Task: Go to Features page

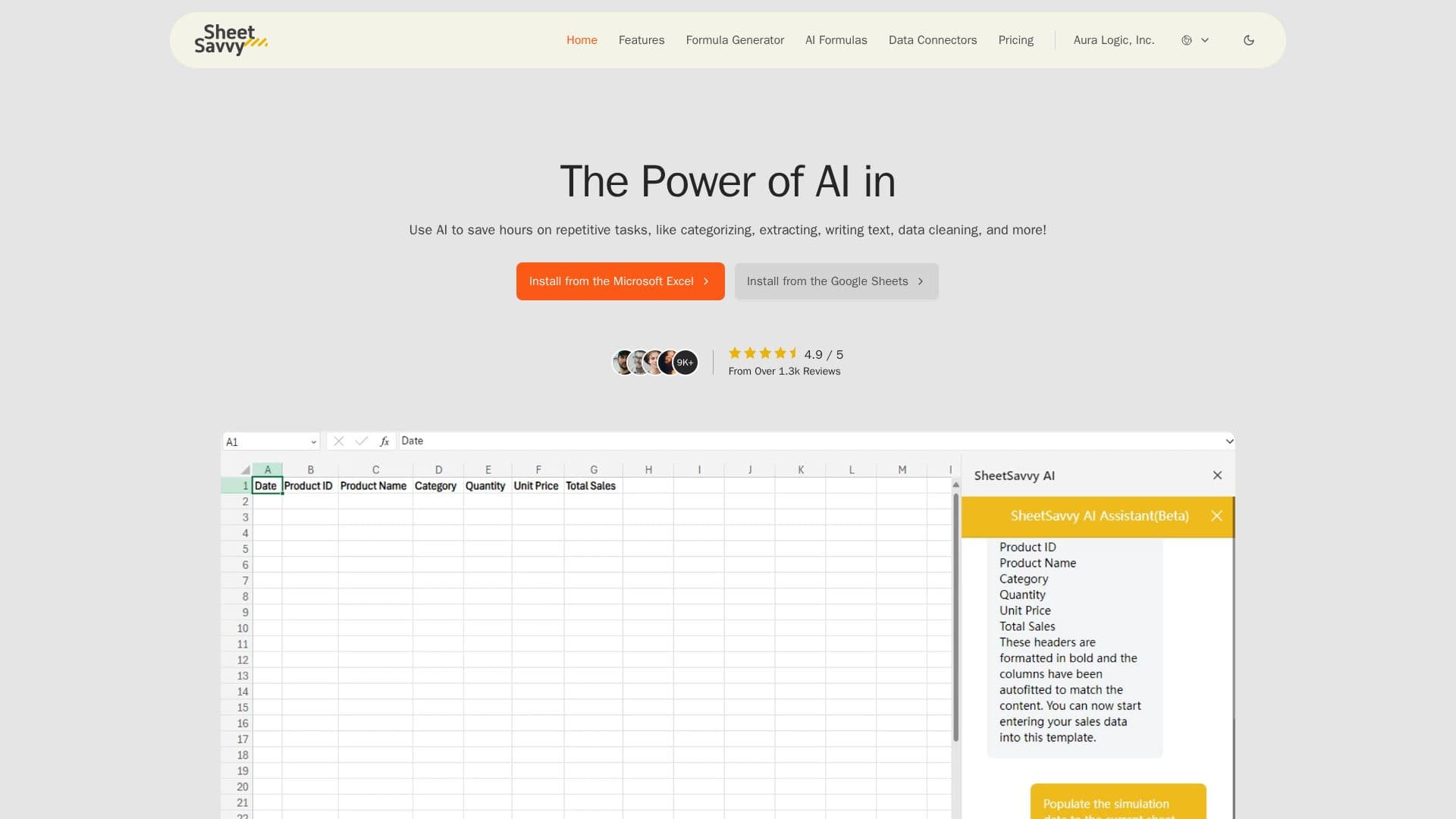Action: (x=642, y=40)
